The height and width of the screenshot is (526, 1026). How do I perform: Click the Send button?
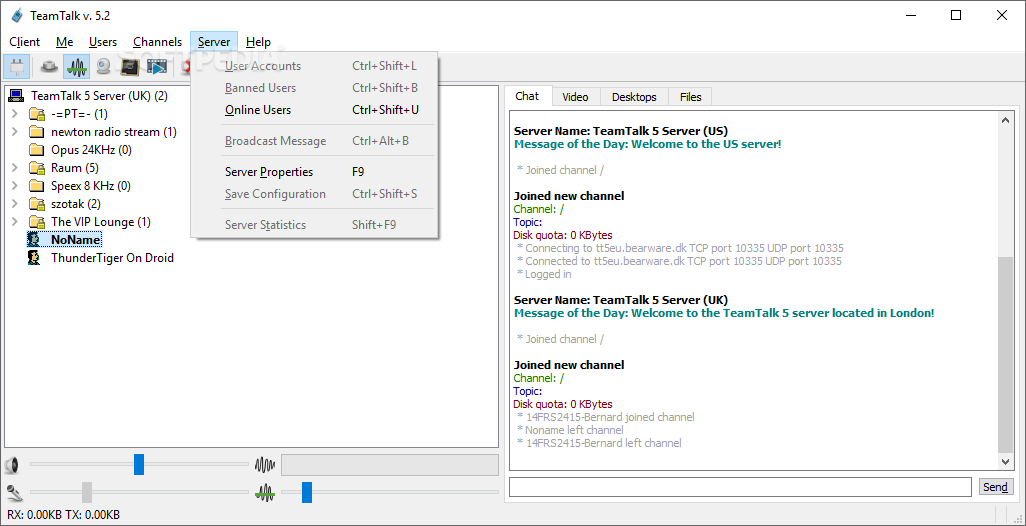click(x=995, y=487)
